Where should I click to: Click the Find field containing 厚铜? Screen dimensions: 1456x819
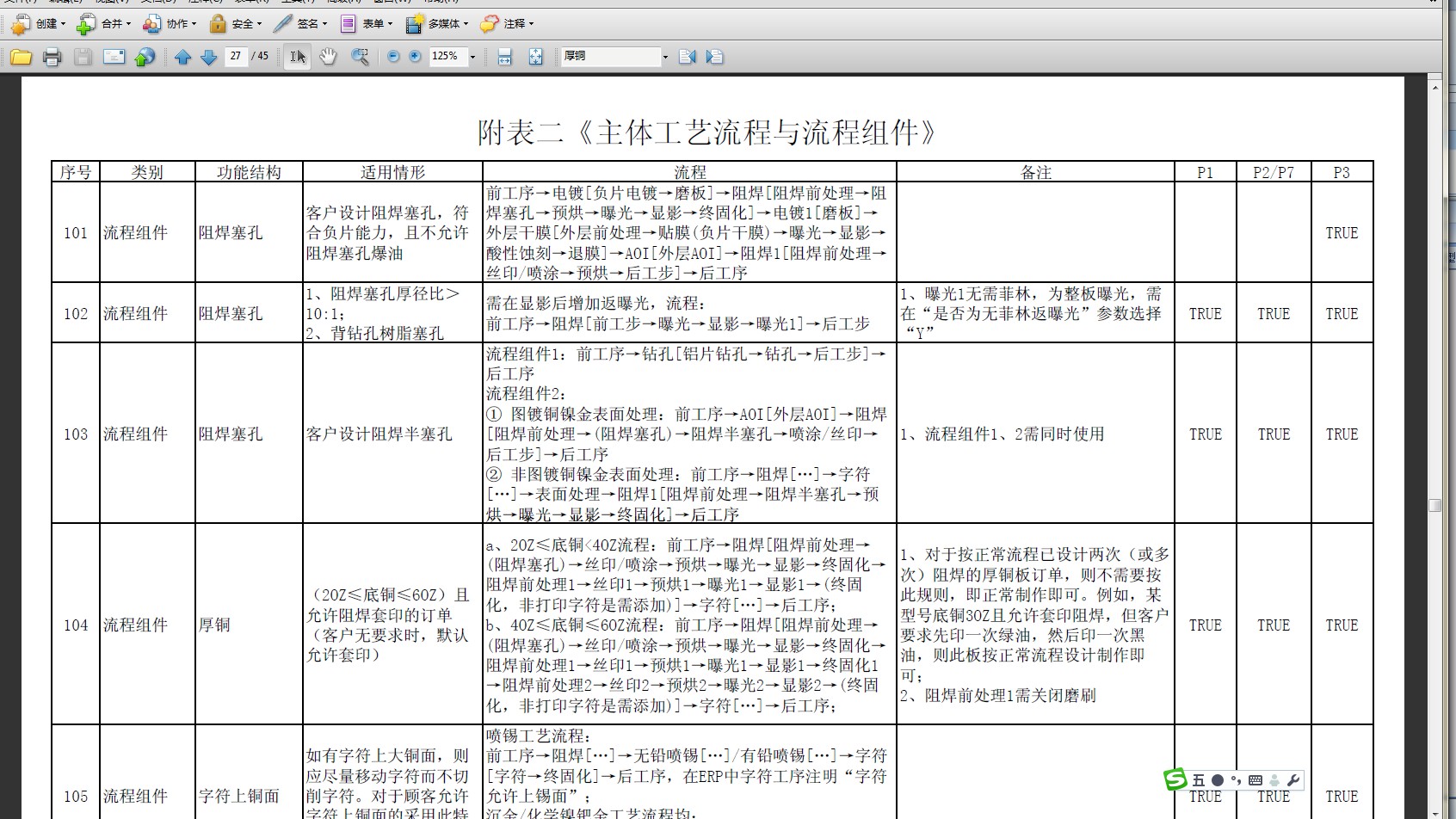[x=611, y=56]
